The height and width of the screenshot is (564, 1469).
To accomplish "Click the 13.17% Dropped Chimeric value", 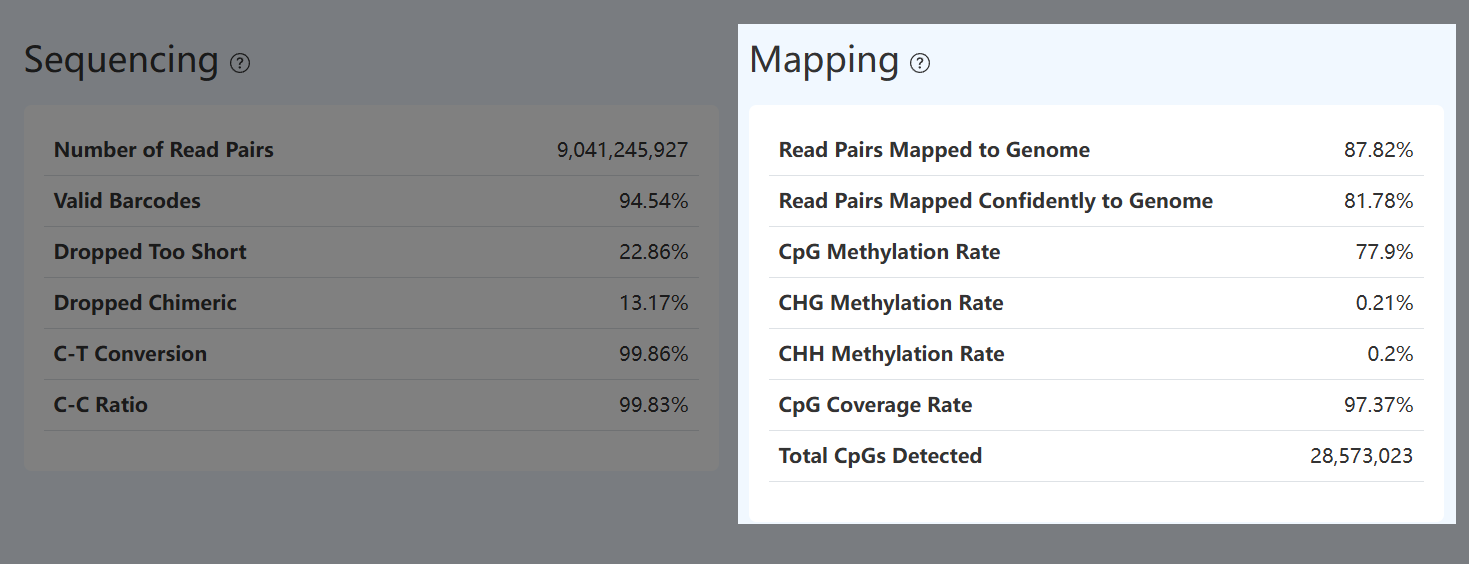I will 653,303.
